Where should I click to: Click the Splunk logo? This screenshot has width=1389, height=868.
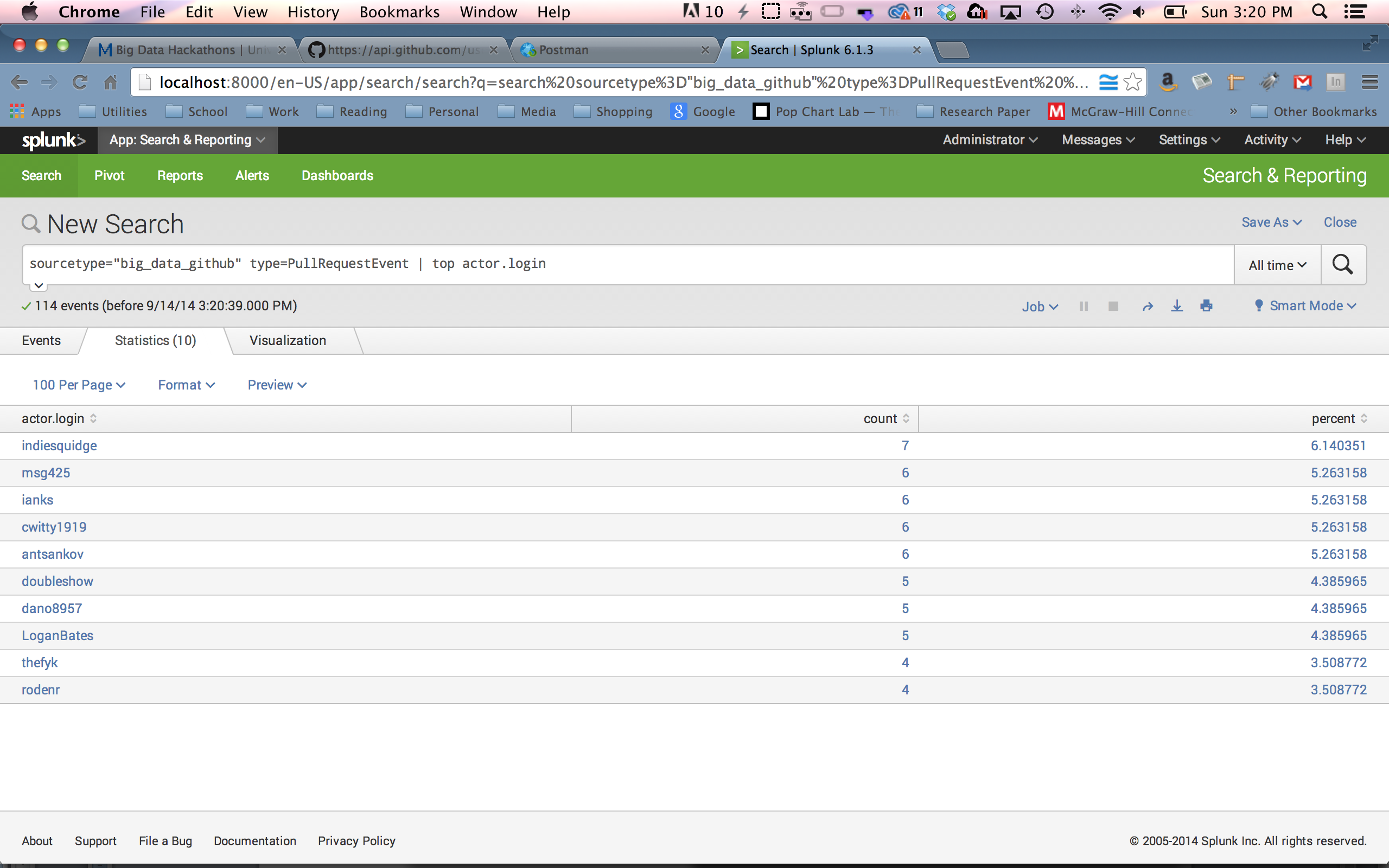click(53, 140)
